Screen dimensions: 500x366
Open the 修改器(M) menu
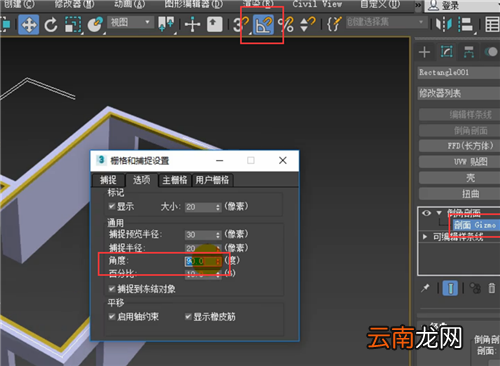[74, 4]
